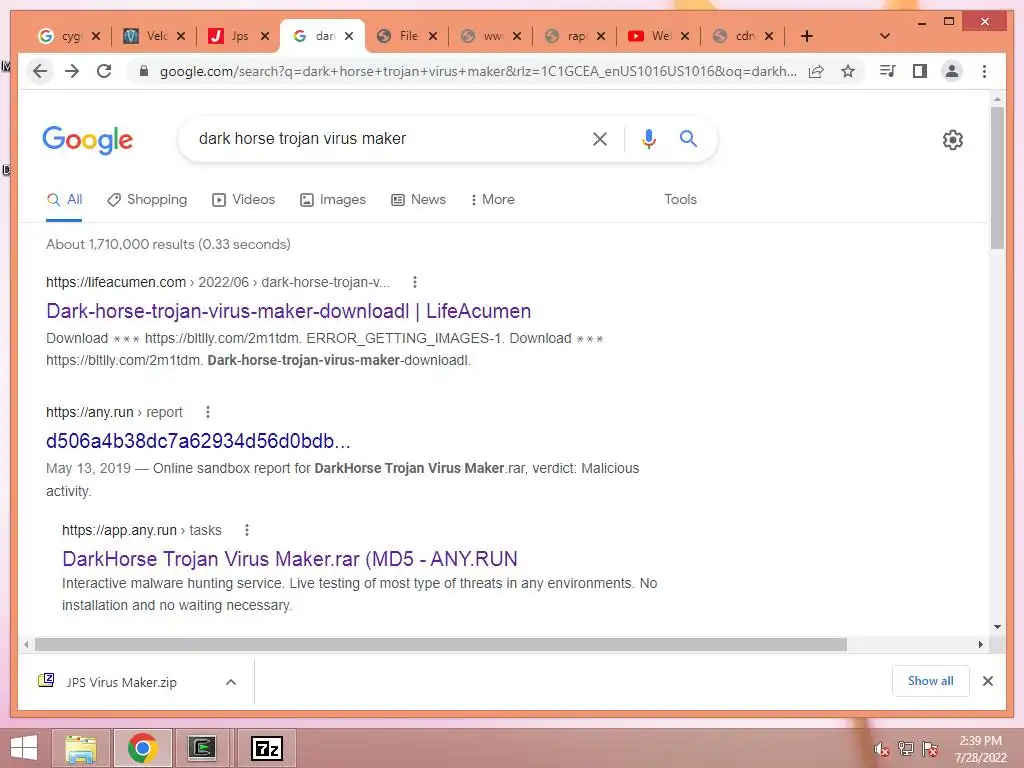Open options for app.any.run tasks result
The image size is (1024, 768).
pyautogui.click(x=247, y=530)
